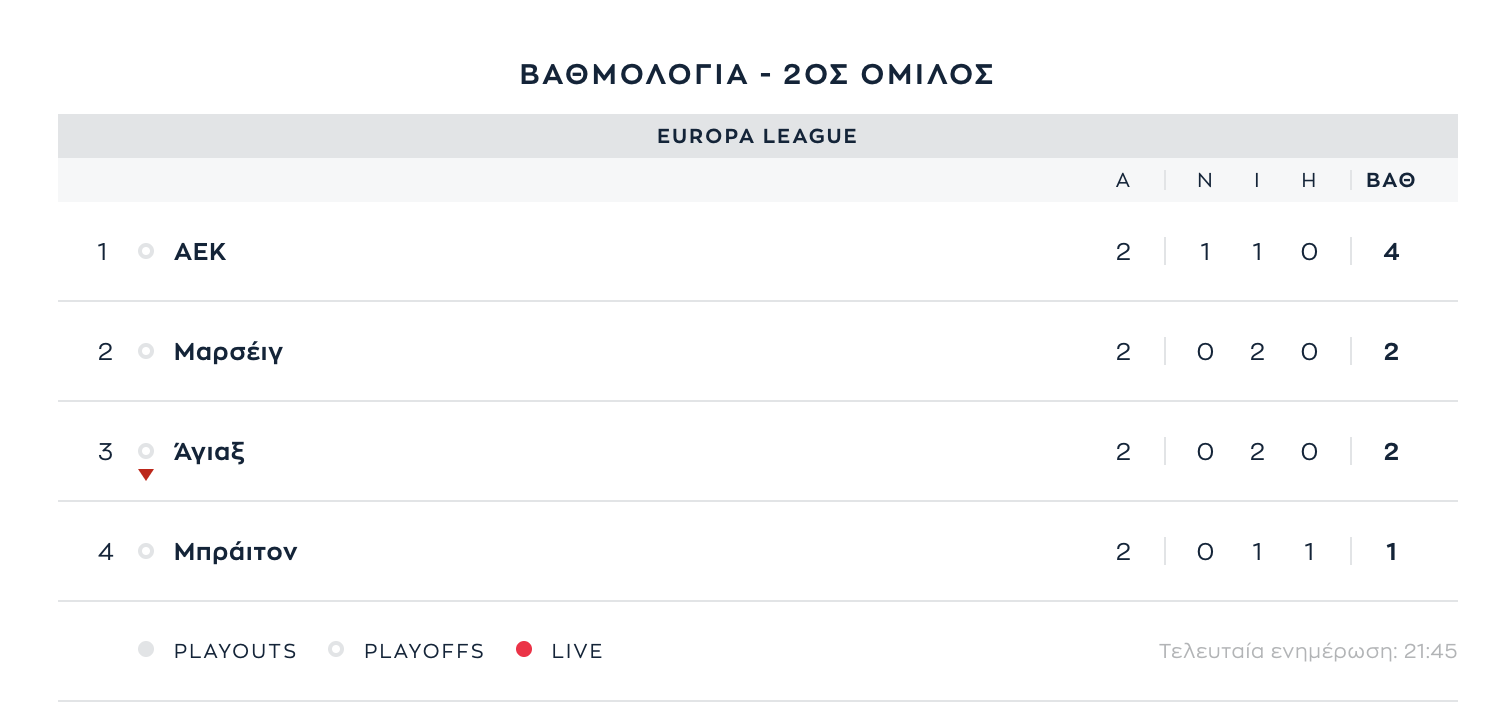Click the red down arrow under Άγιαξ

coord(146,474)
